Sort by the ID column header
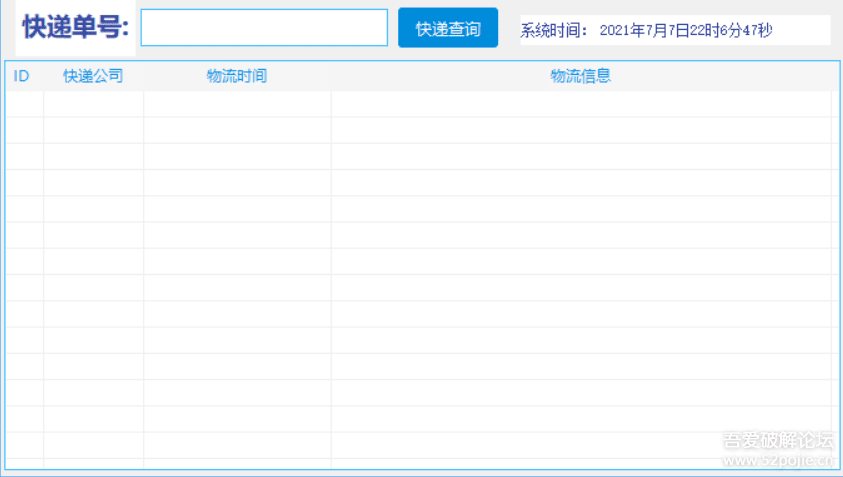This screenshot has height=477, width=843. coord(21,76)
